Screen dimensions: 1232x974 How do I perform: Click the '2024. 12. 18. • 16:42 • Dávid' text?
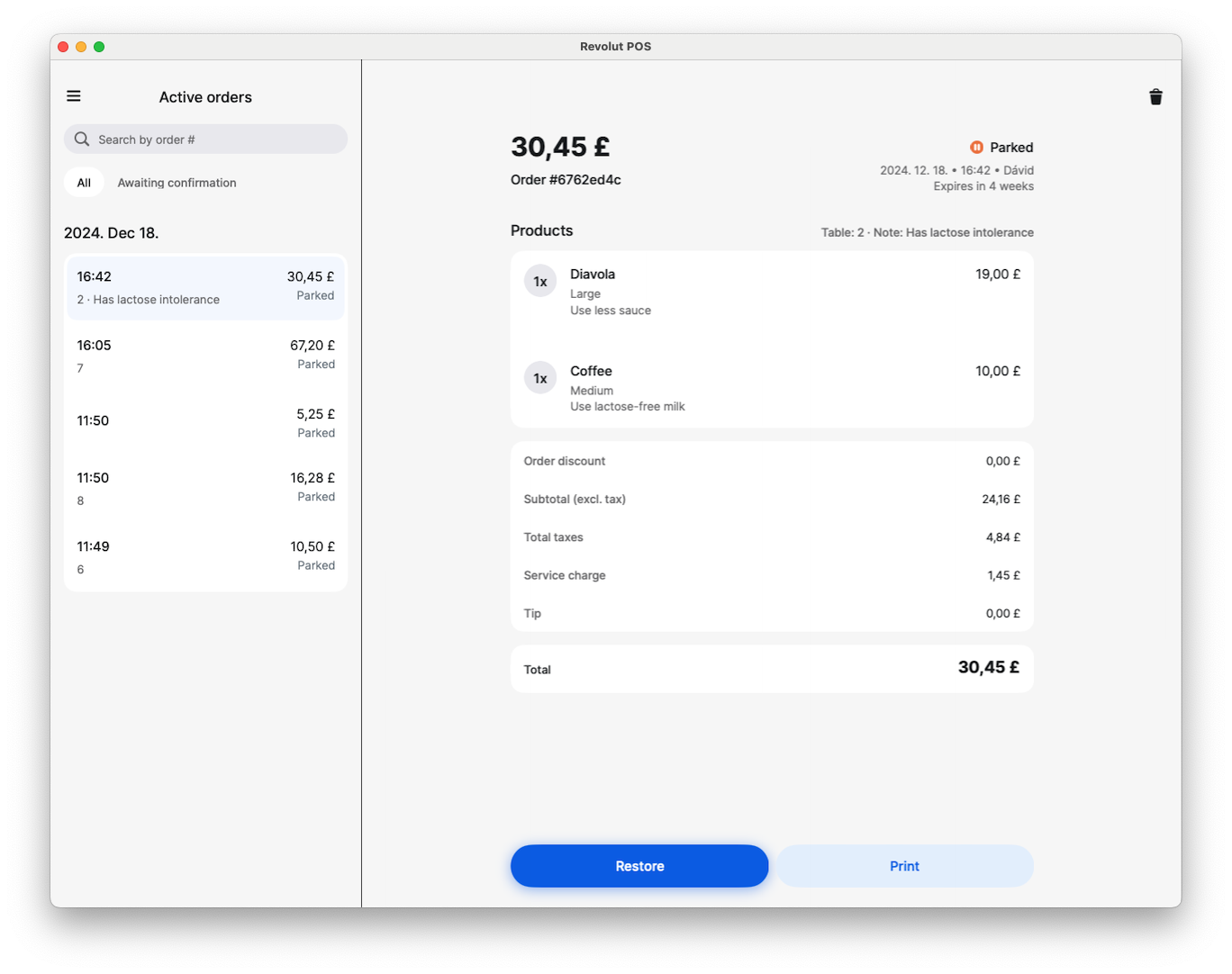[x=956, y=170]
